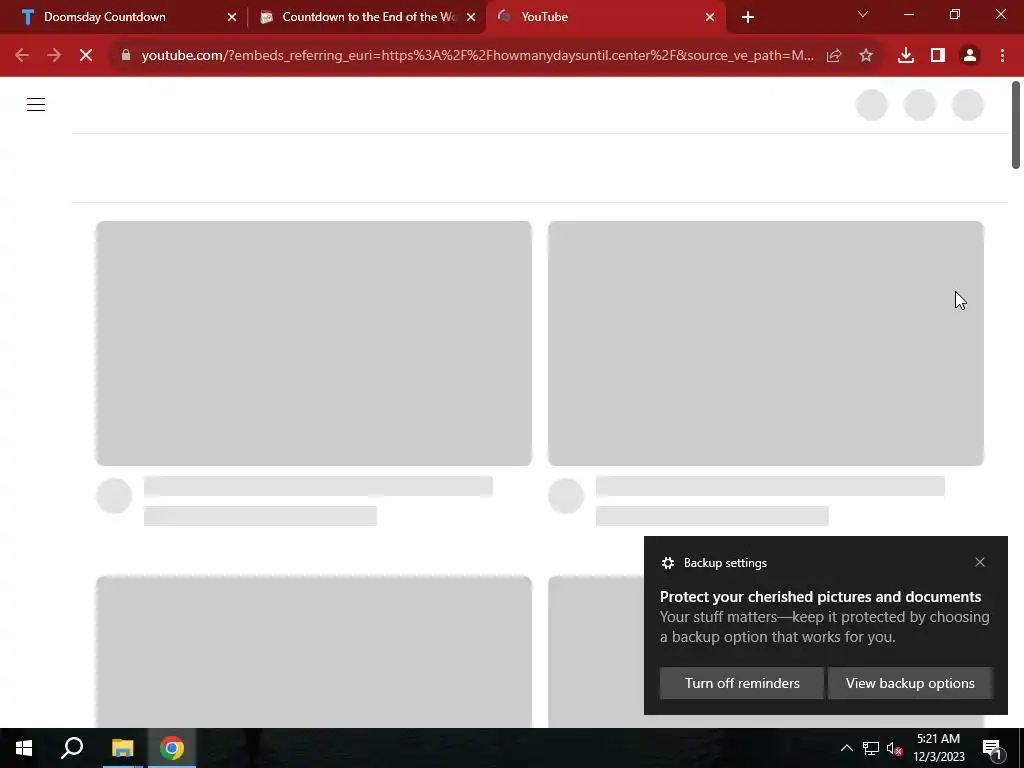Close the Countdown to the End tab

(x=471, y=17)
